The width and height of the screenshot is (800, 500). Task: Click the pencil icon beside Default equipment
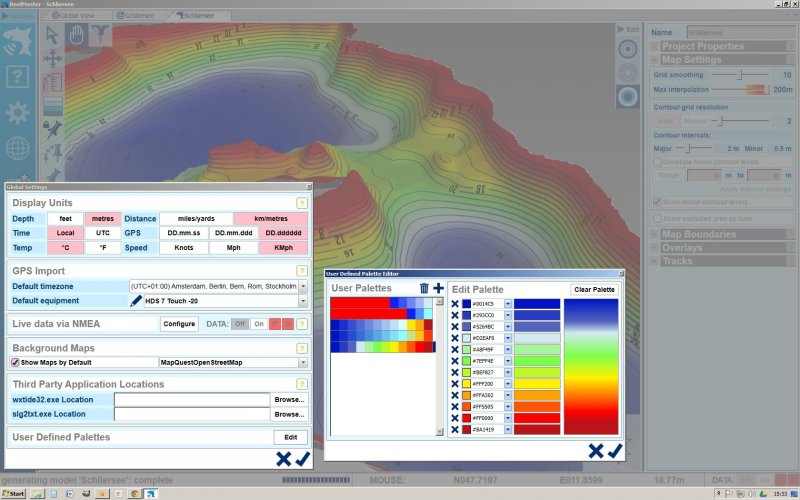point(136,300)
